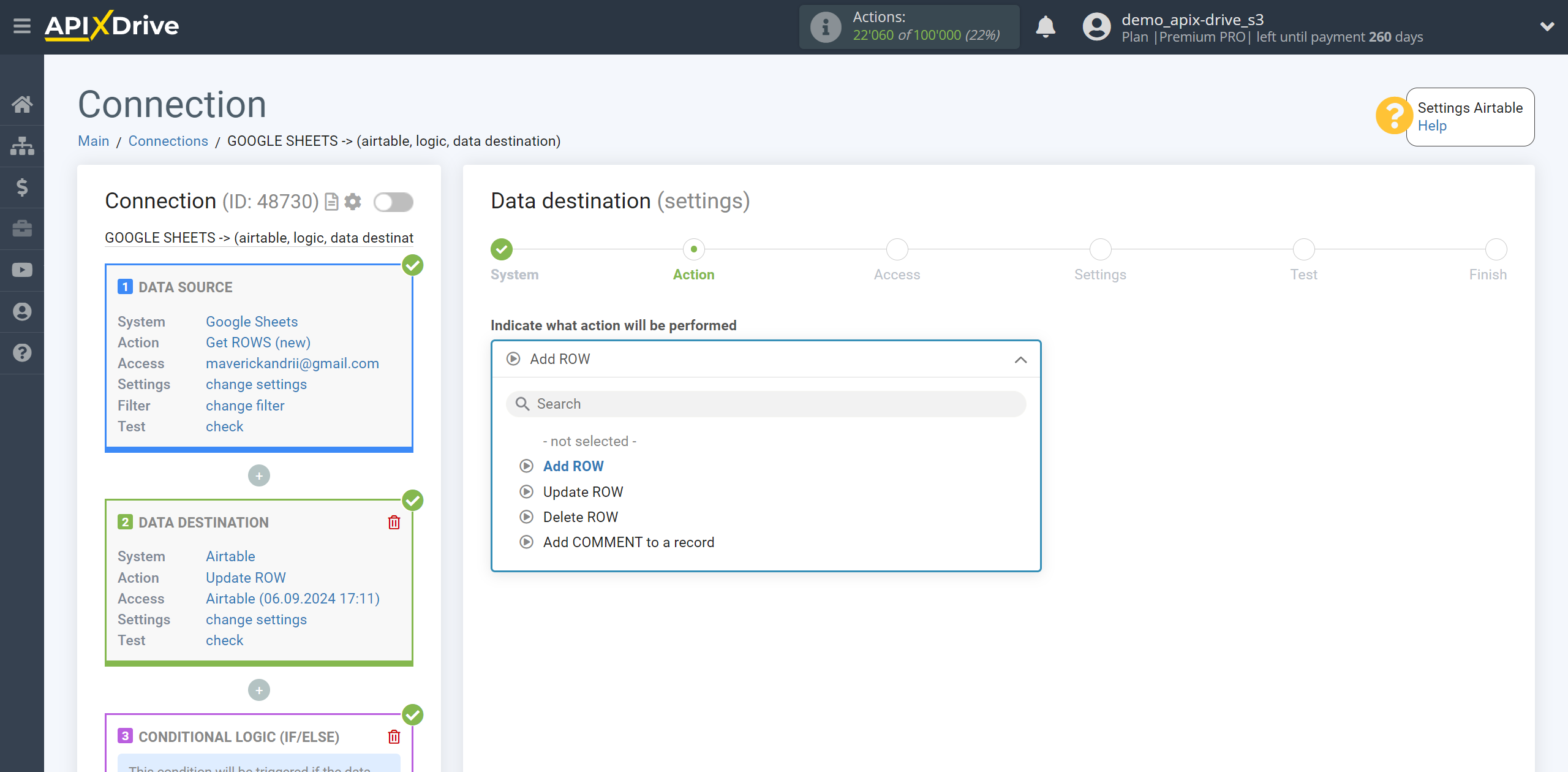Click the Add ROW action icon
Screen dimensions: 1568x772
pyautogui.click(x=527, y=465)
